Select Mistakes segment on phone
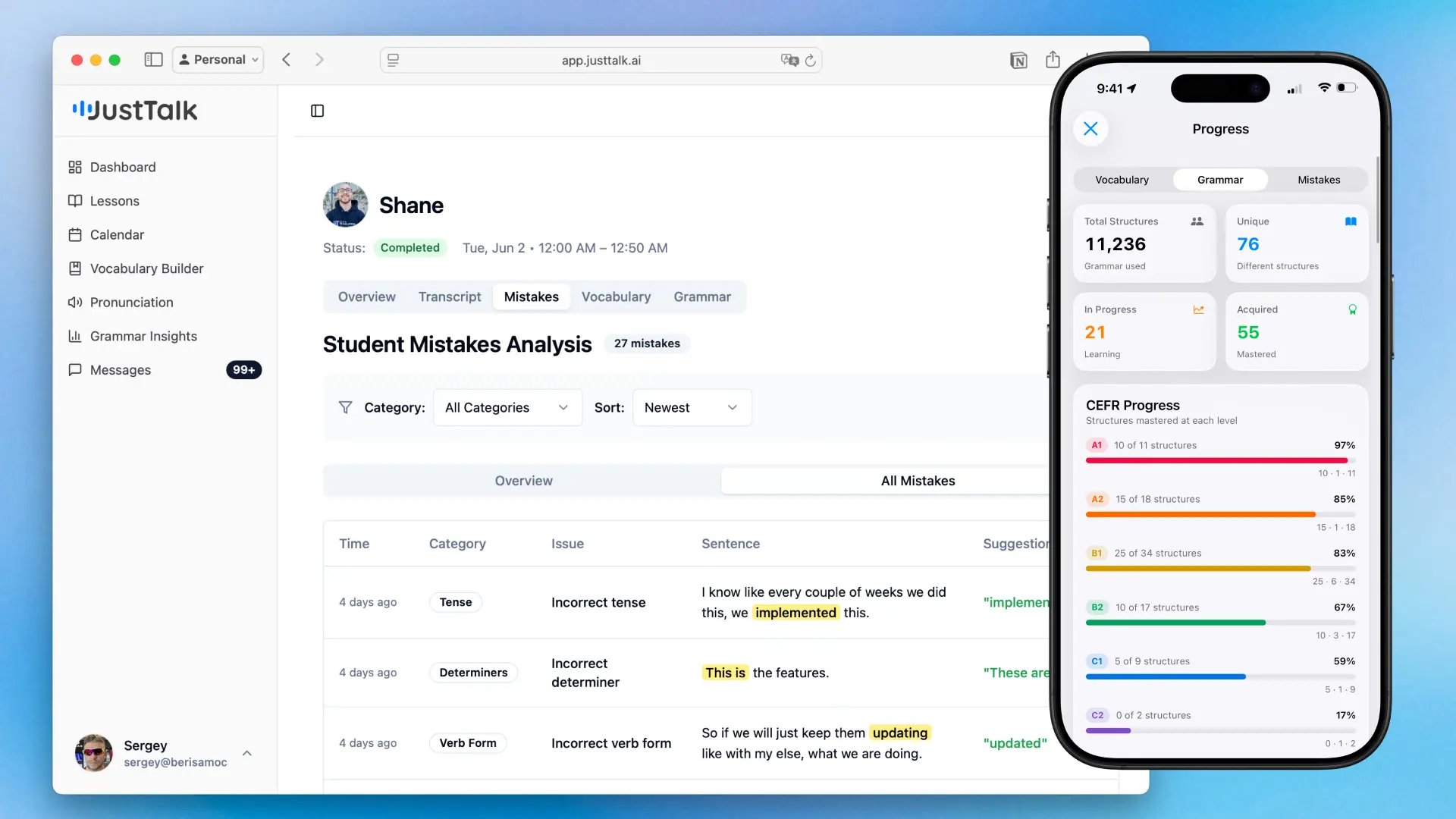 [1319, 180]
